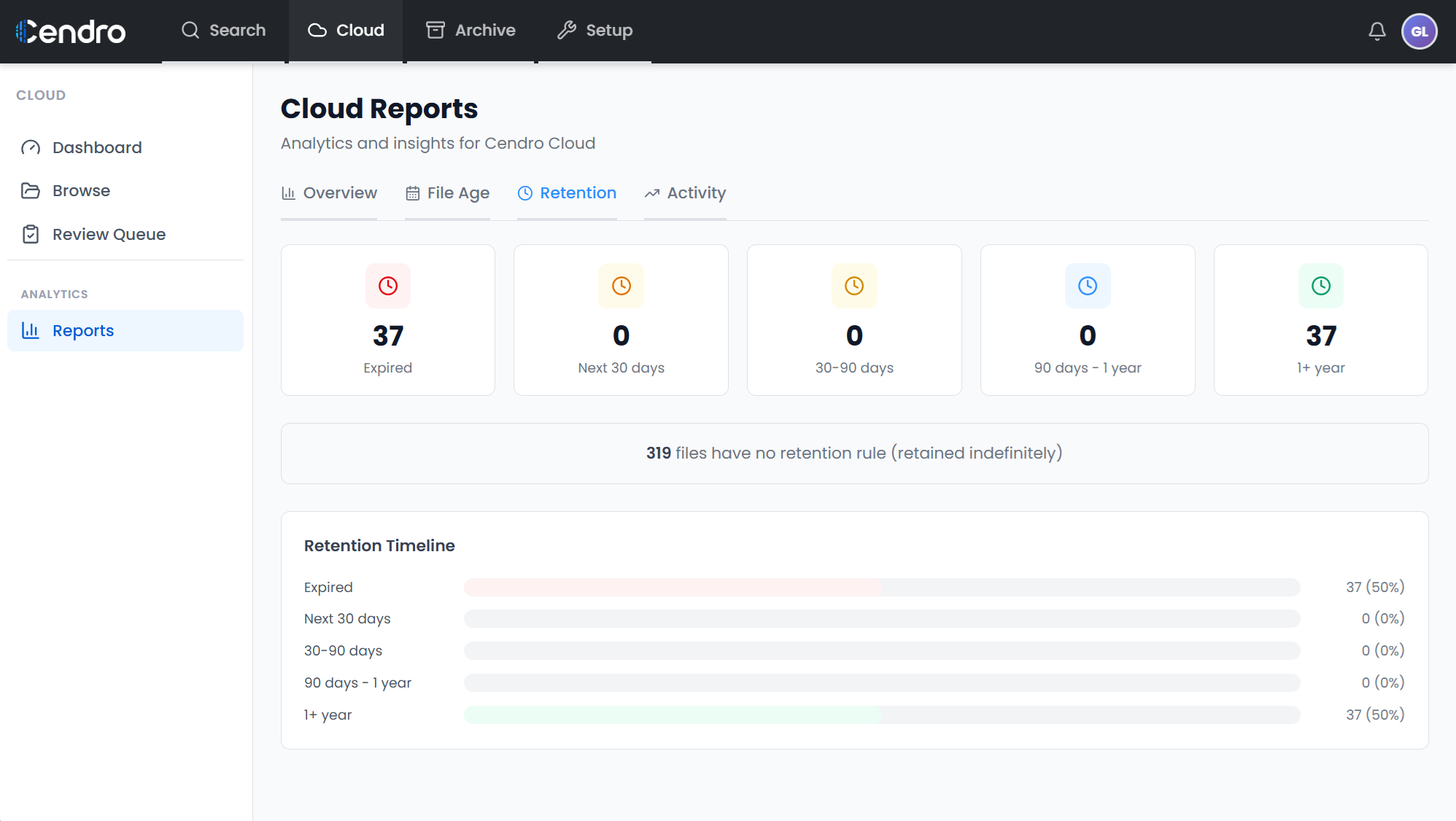Click the 30-90 days timeline bar
The height and width of the screenshot is (821, 1456).
tap(882, 650)
